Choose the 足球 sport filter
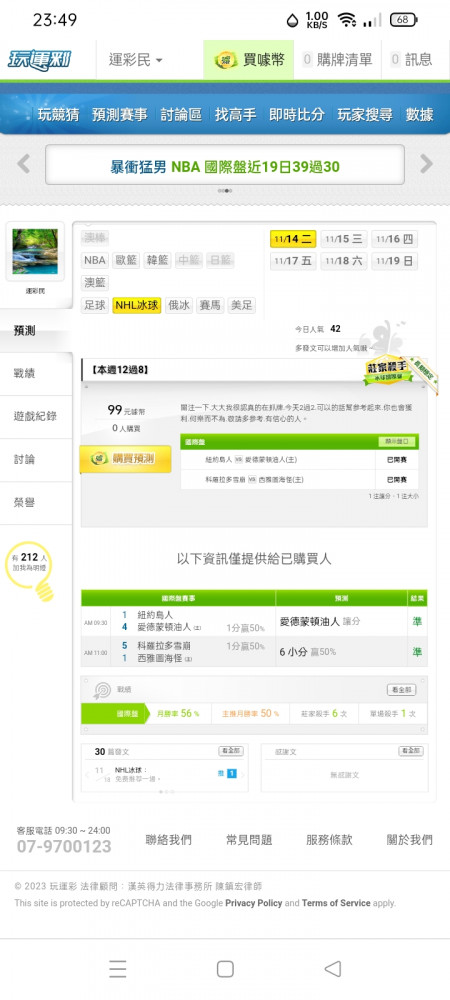This screenshot has height=1000, width=450. click(94, 305)
